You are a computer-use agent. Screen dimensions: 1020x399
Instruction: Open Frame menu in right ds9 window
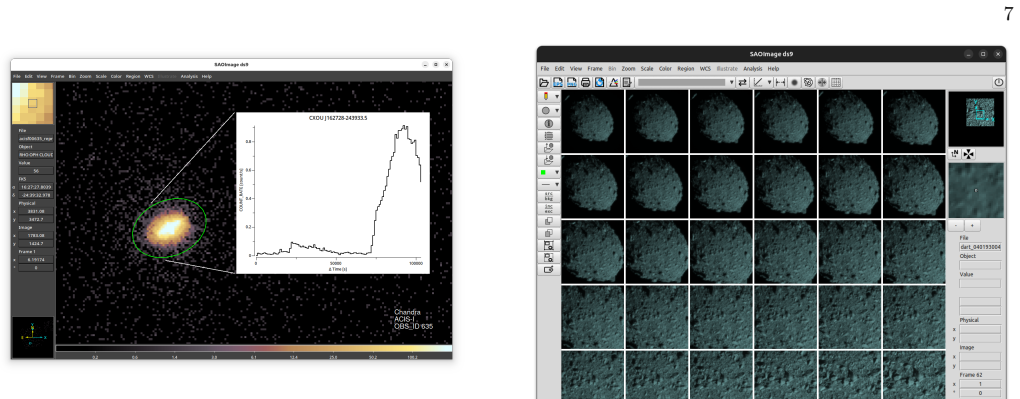click(x=595, y=68)
